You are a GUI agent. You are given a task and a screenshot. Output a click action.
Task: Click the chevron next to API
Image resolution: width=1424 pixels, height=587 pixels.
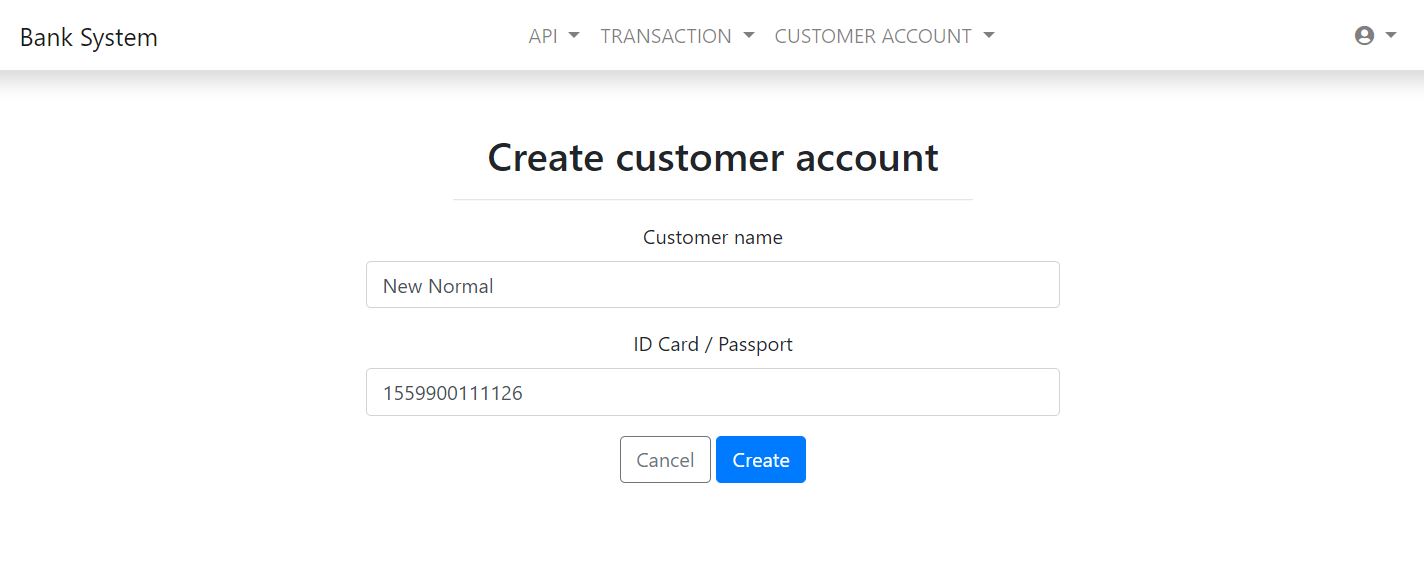[x=572, y=36]
